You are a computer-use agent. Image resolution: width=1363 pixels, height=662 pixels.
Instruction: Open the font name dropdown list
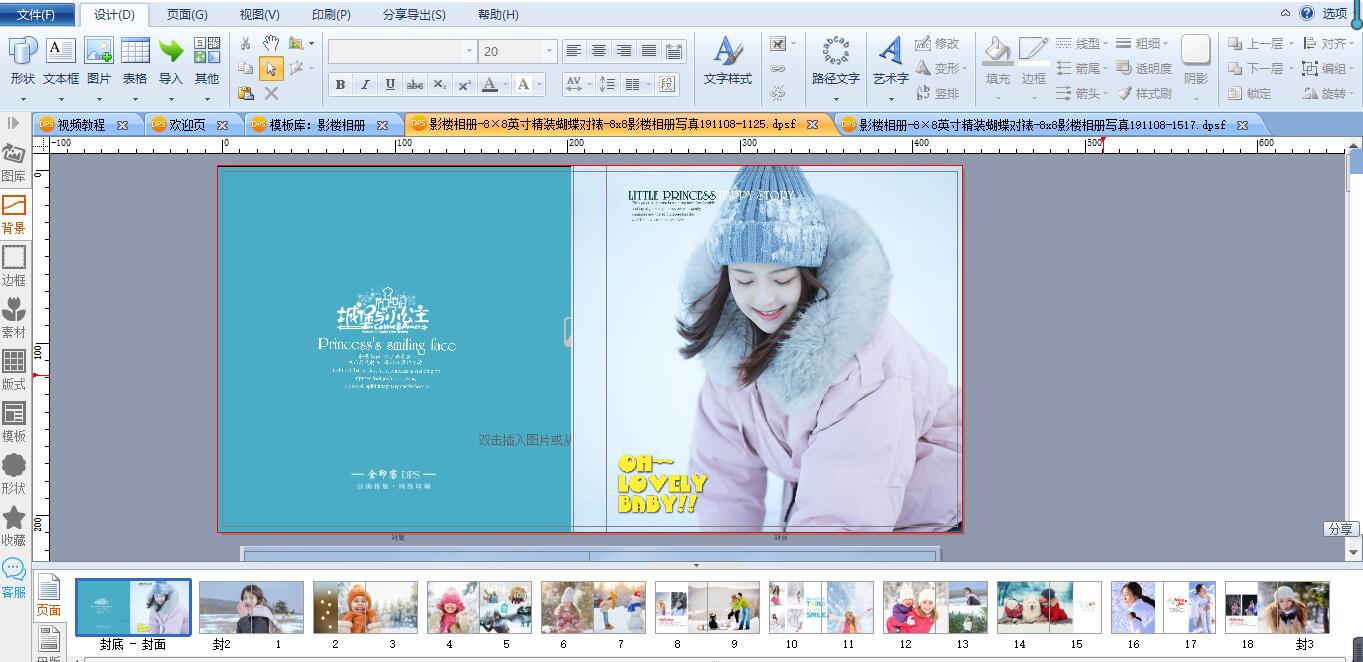tap(469, 51)
